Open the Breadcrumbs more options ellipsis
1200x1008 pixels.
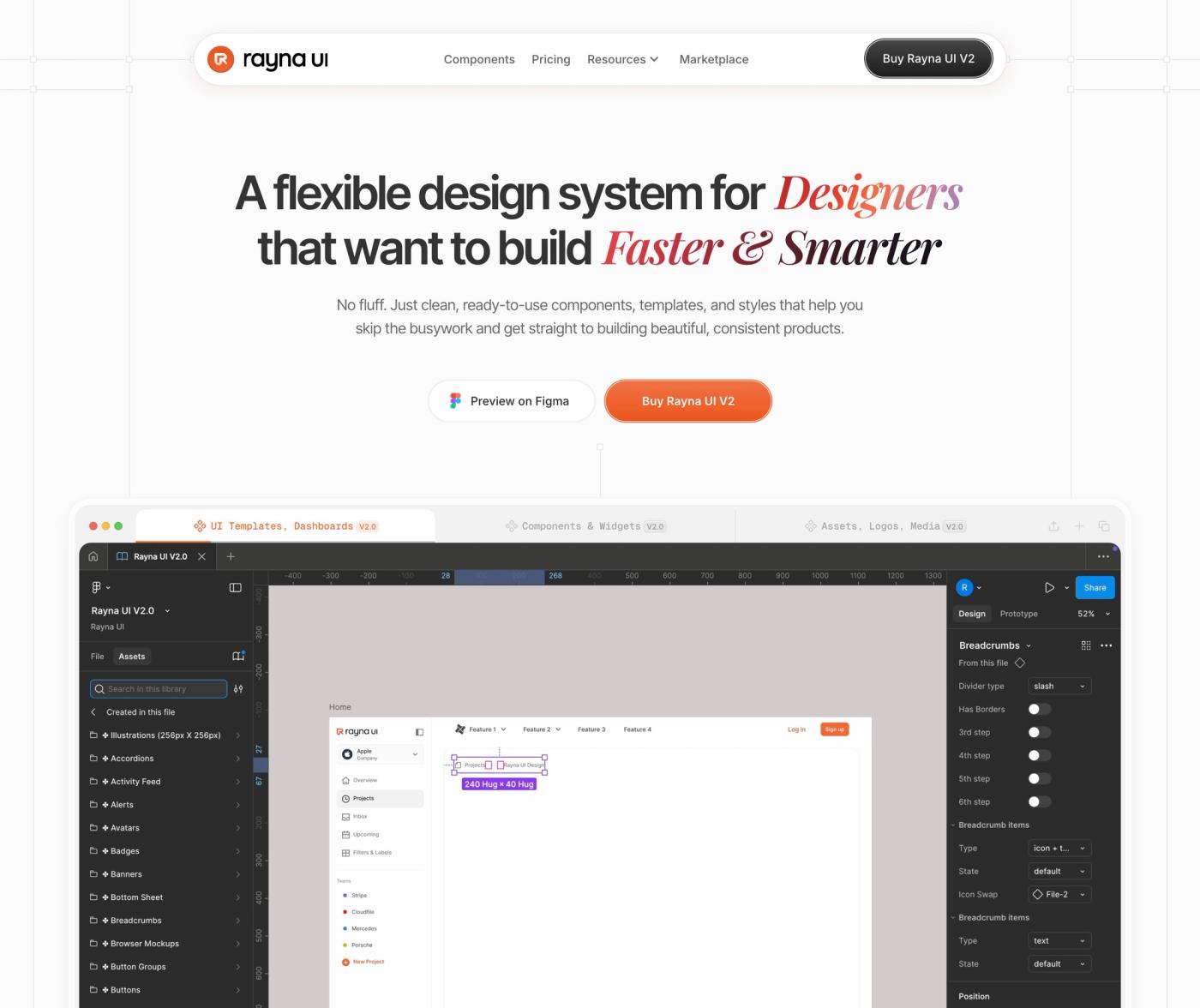[x=1107, y=645]
